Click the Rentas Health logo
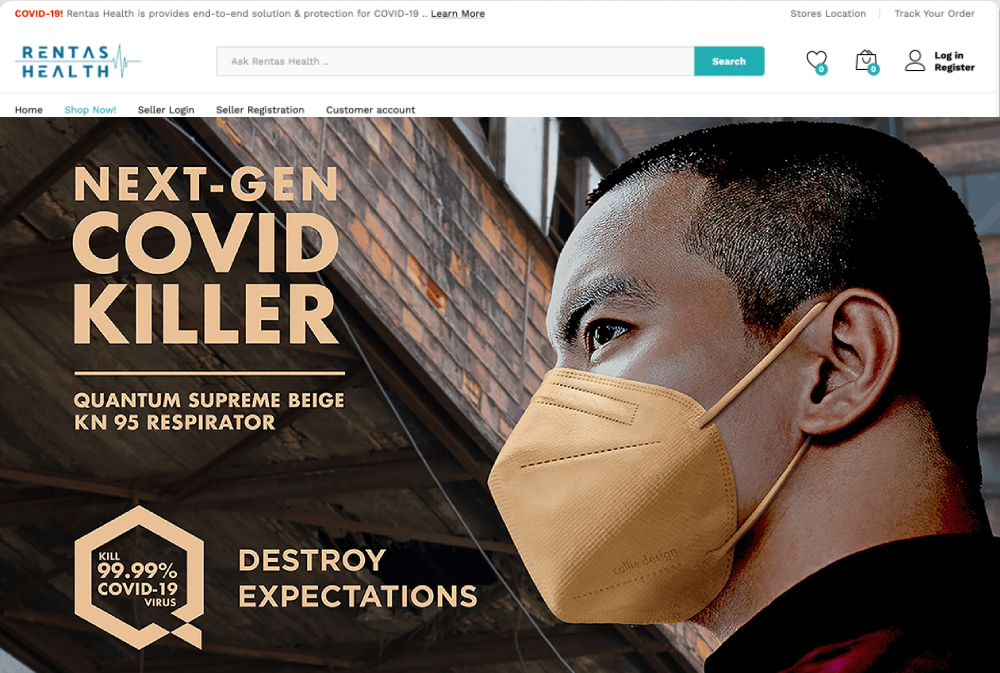Viewport: 1000px width, 673px height. coord(78,61)
